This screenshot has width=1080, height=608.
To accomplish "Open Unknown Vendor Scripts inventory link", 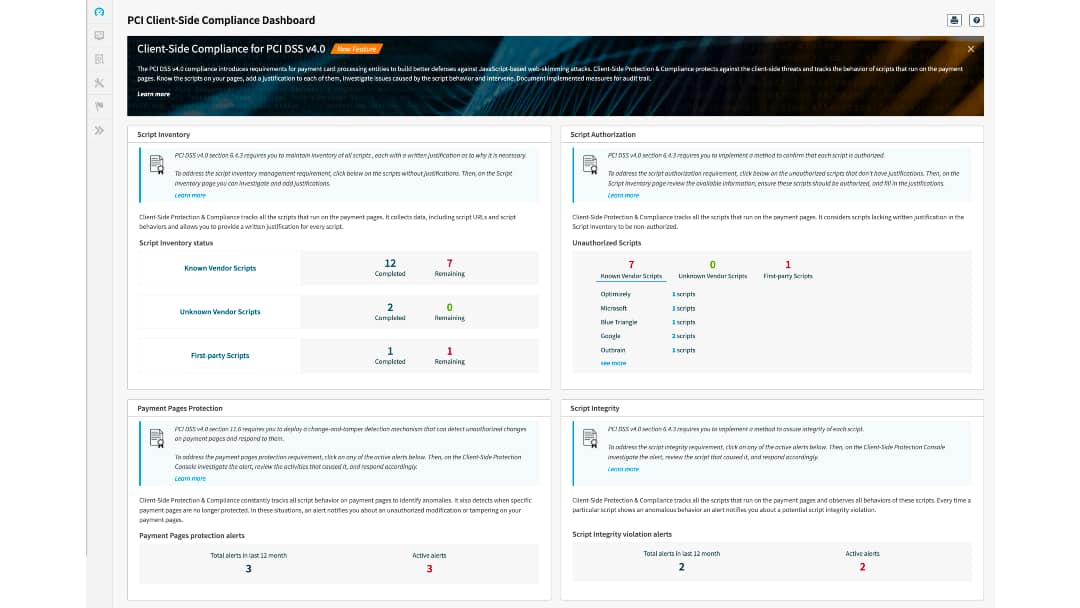I will click(220, 312).
